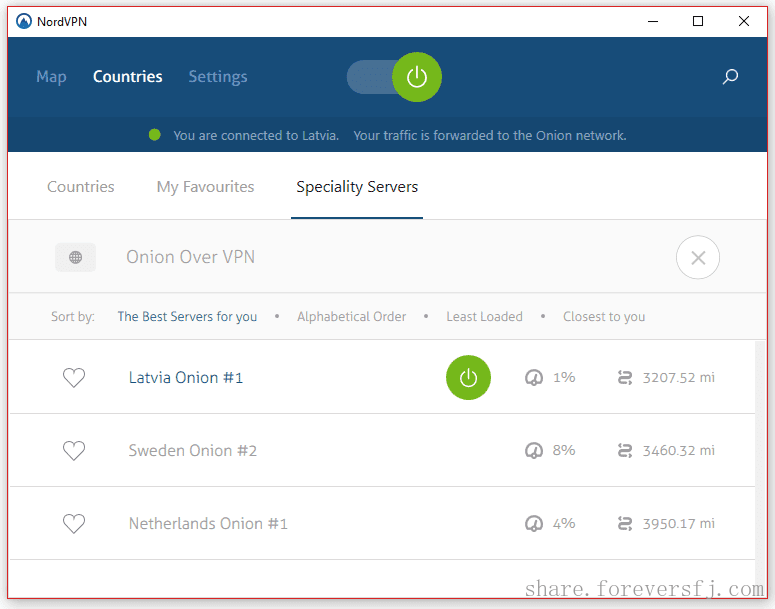Switch to My Favourites tab

(x=205, y=187)
